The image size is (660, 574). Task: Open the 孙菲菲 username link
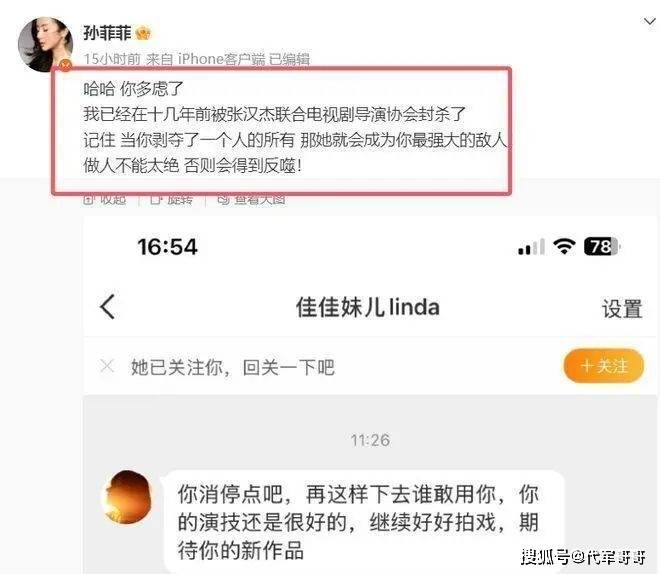click(x=107, y=32)
